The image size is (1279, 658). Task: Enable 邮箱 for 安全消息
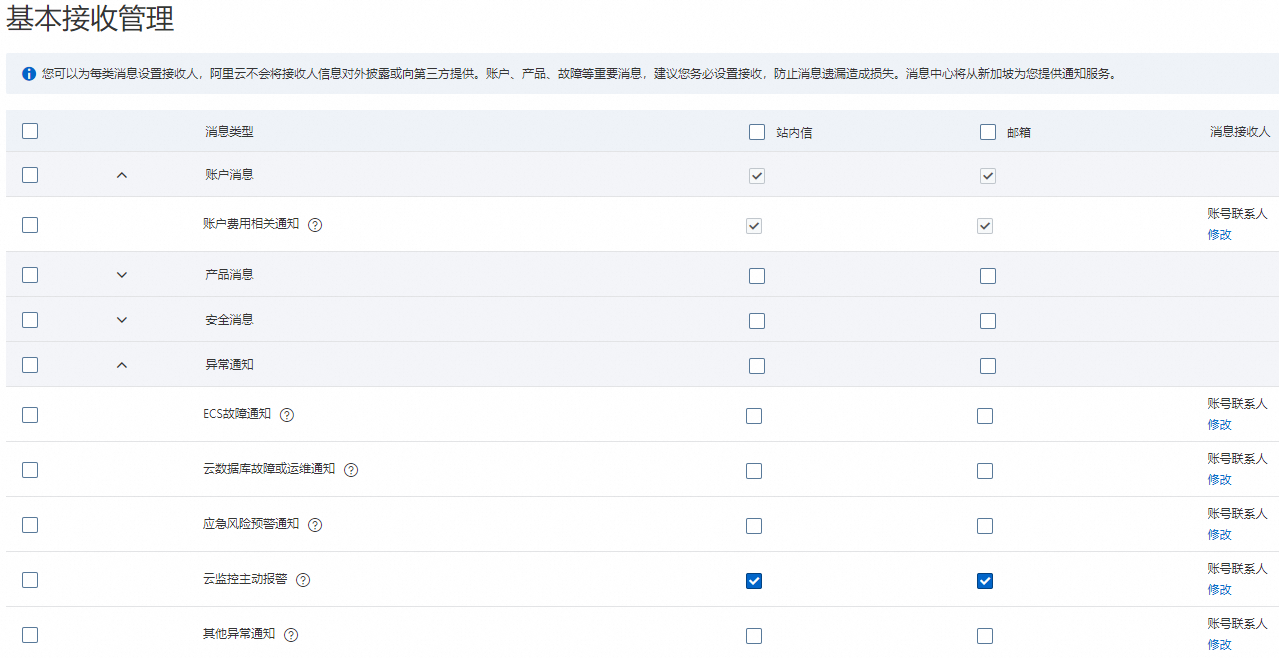click(988, 321)
